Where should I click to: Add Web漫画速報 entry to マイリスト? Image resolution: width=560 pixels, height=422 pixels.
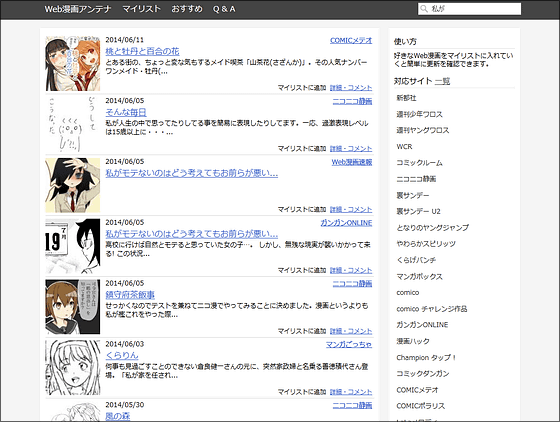point(302,210)
